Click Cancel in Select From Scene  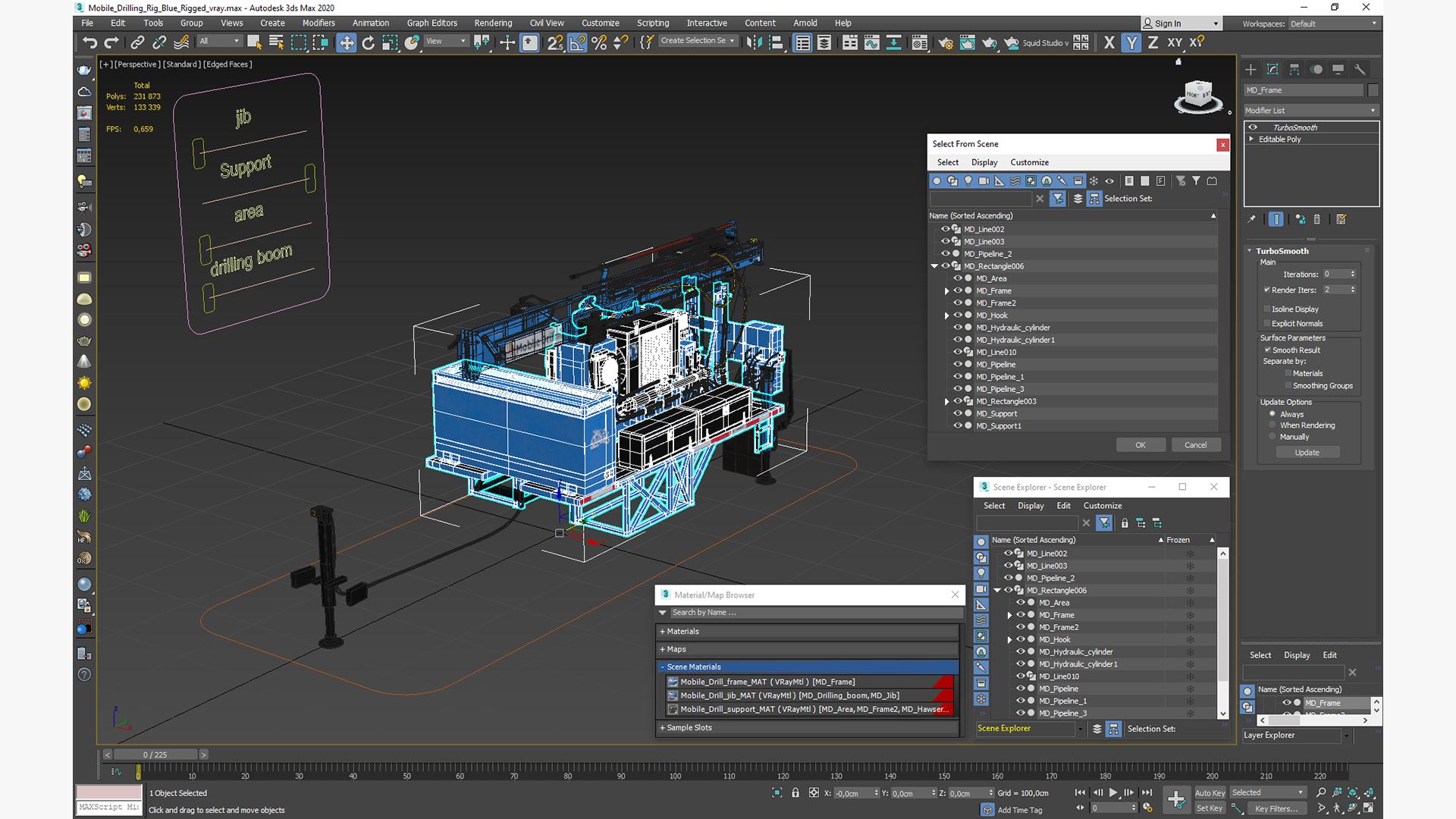(1196, 445)
